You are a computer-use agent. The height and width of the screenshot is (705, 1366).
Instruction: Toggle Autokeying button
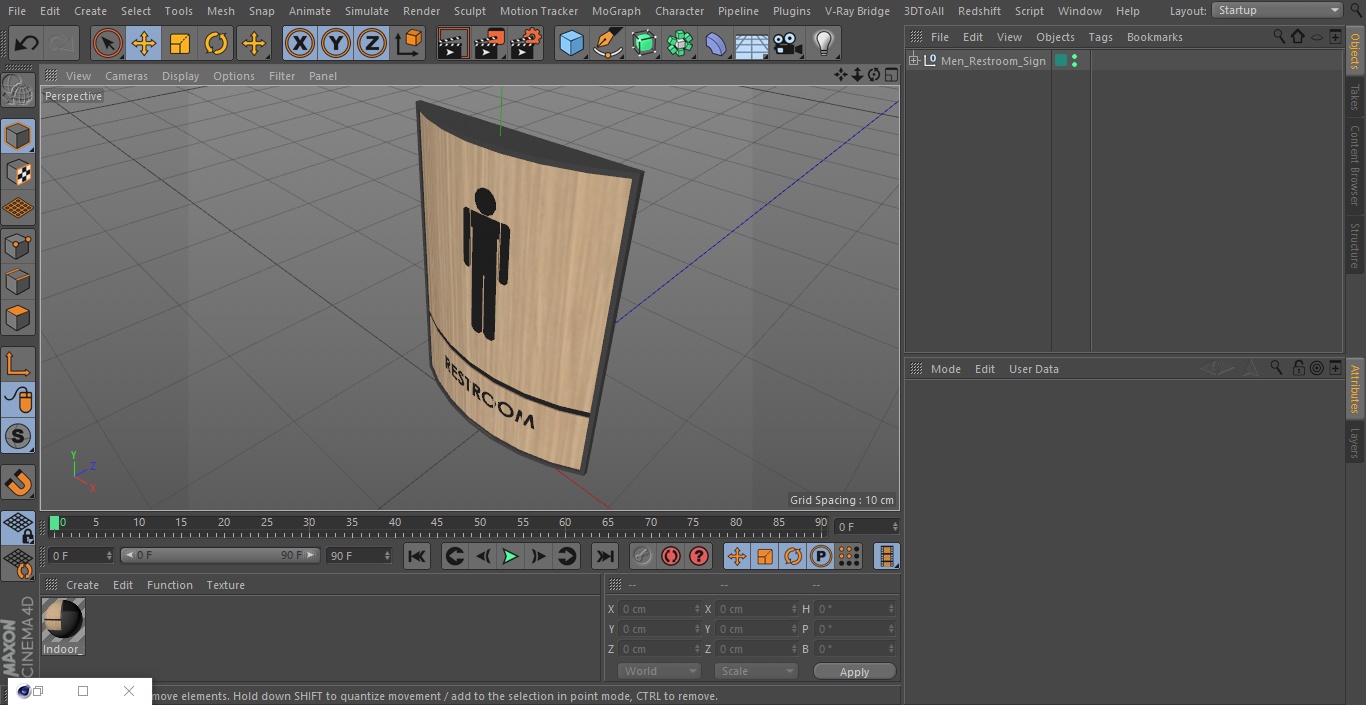click(x=671, y=556)
